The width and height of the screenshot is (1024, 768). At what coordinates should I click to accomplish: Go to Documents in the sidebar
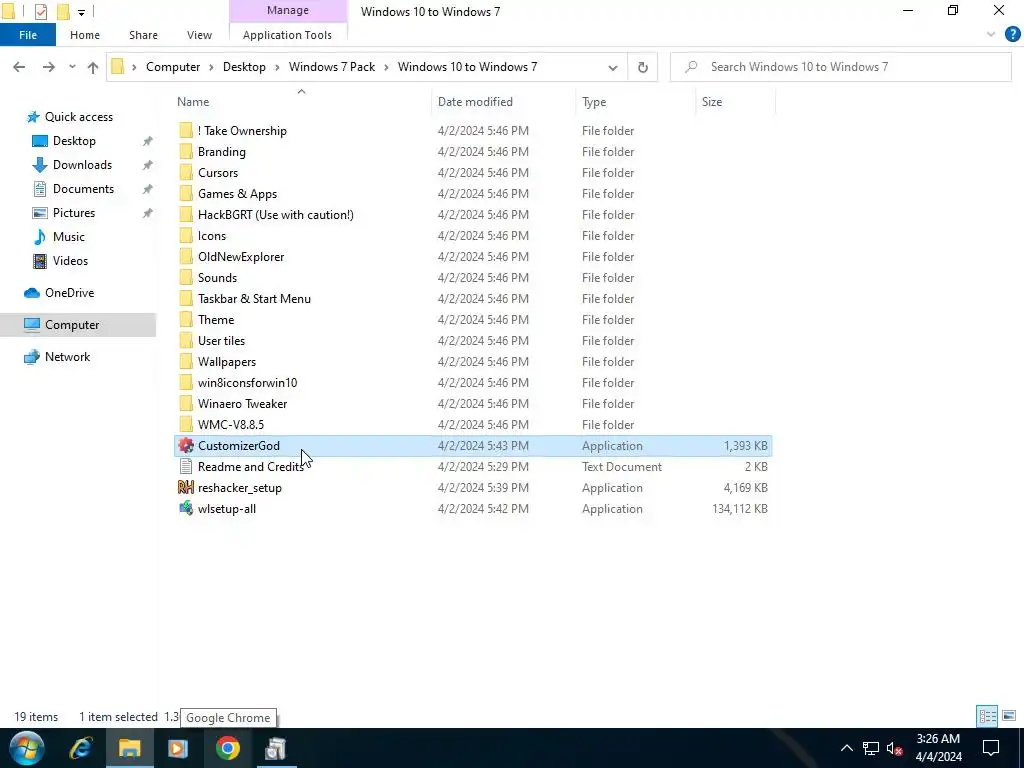coord(83,189)
